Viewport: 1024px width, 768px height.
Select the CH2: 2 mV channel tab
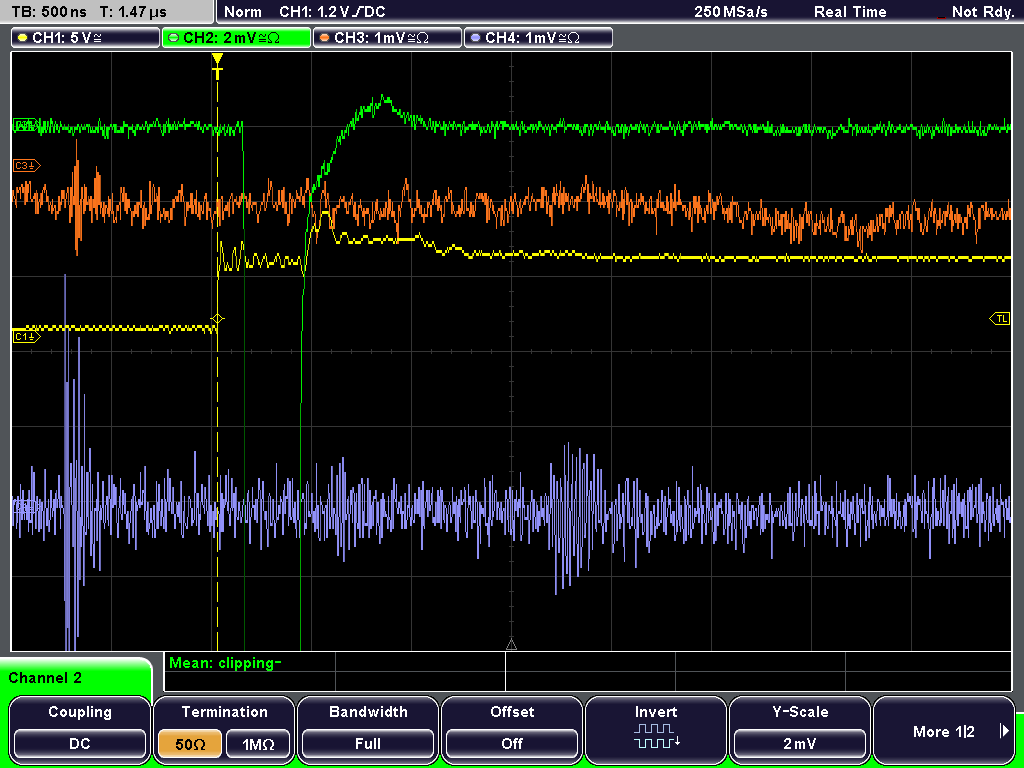(236, 38)
